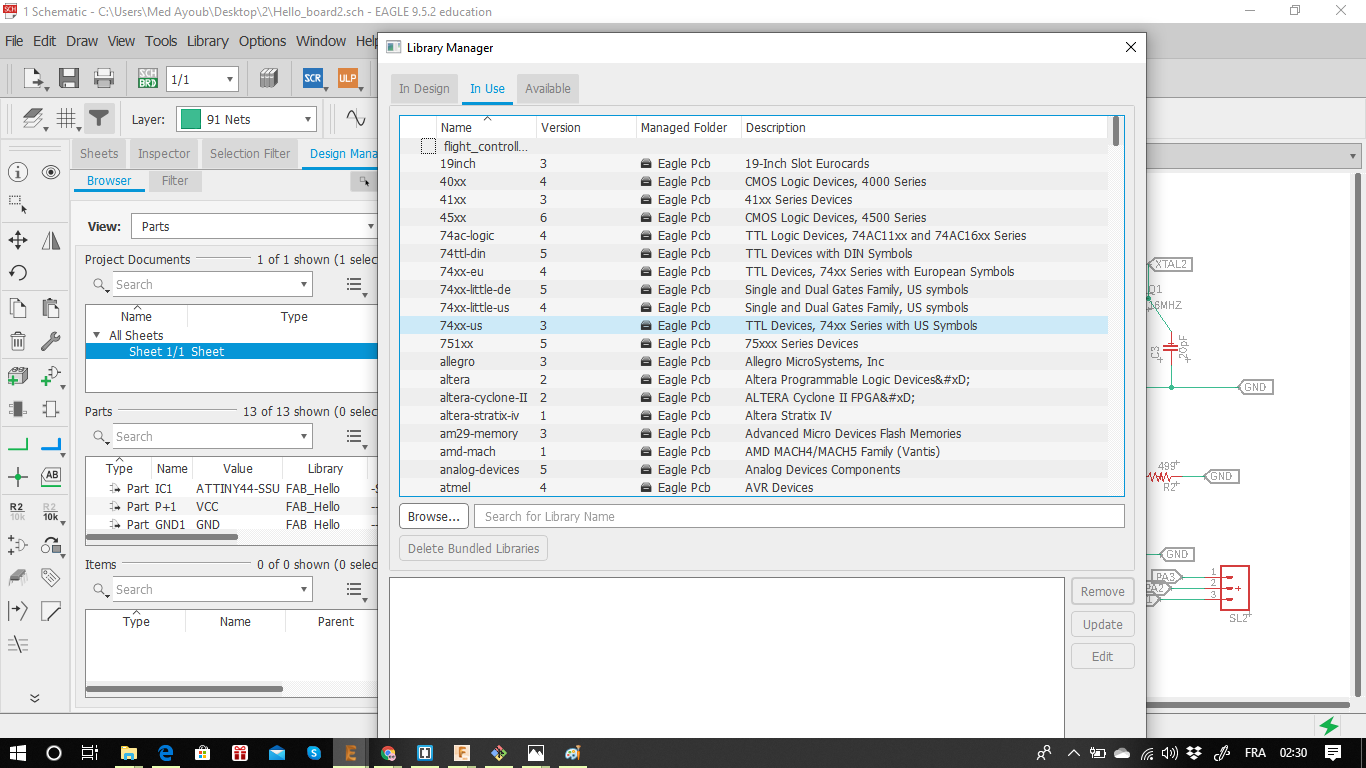Image resolution: width=1366 pixels, height=768 pixels.
Task: Select the Tag attribute tool
Action: pos(51,578)
